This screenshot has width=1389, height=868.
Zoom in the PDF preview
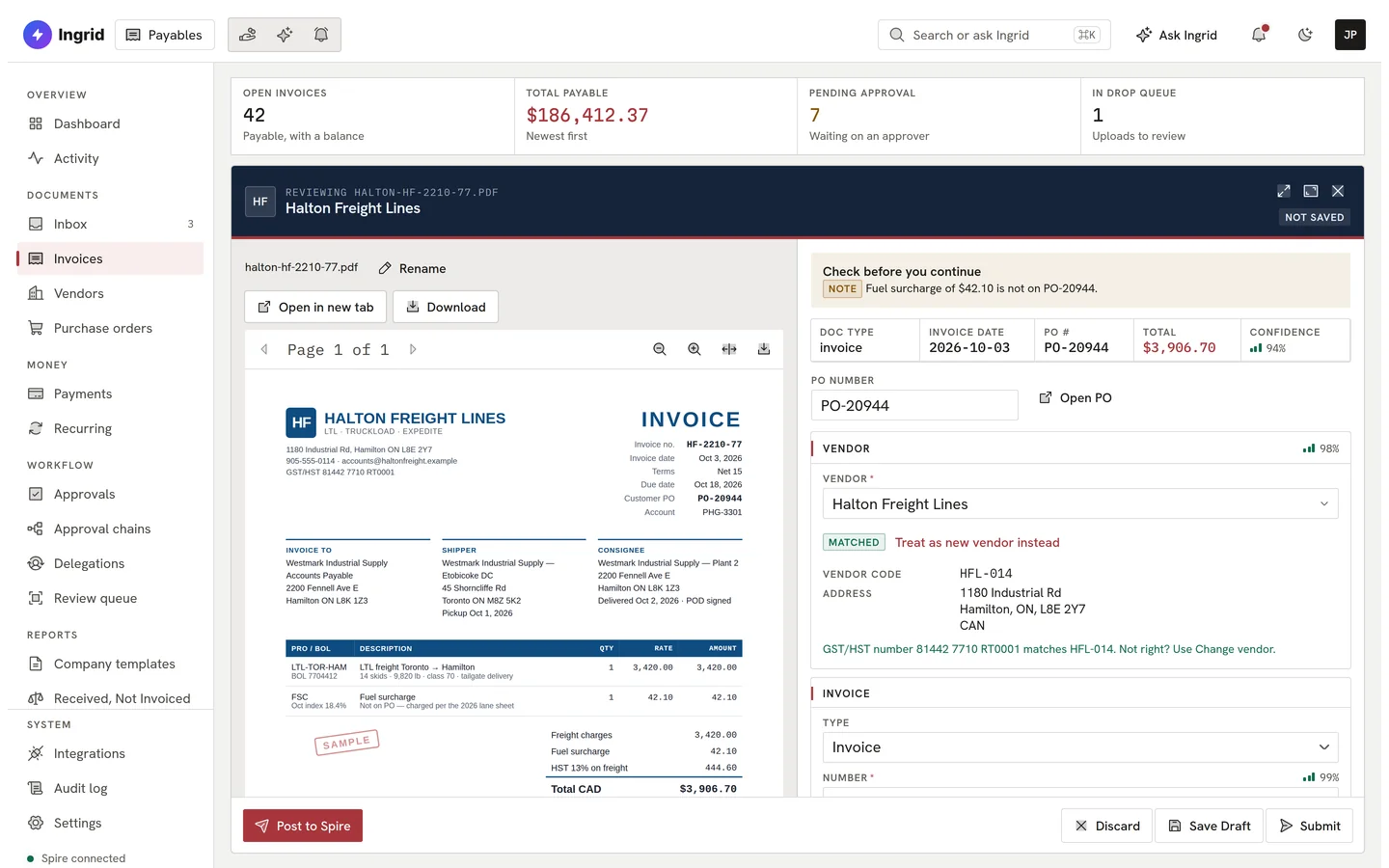tap(694, 349)
